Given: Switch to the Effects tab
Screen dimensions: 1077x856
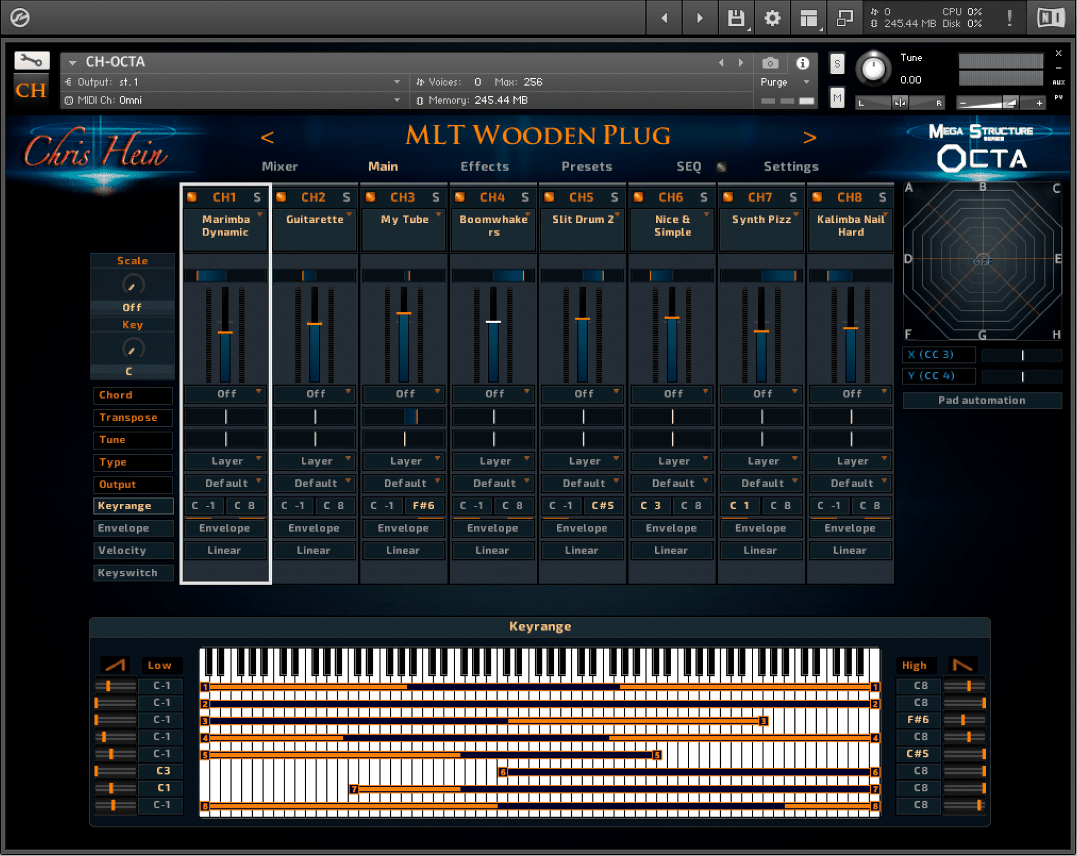Looking at the screenshot, I should pos(485,167).
